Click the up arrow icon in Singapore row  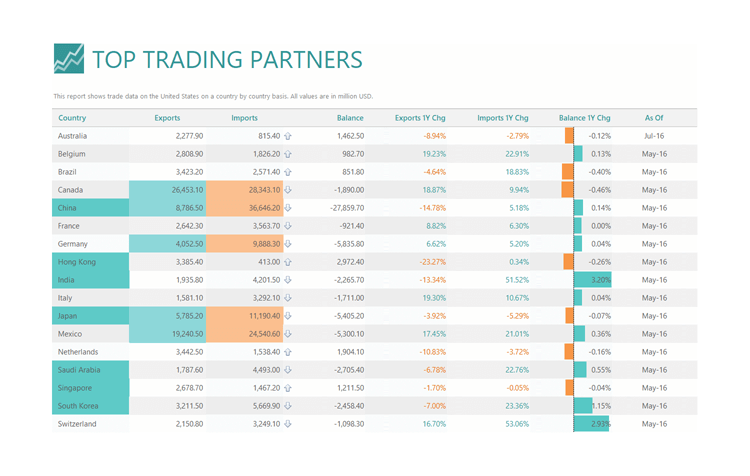[287, 388]
